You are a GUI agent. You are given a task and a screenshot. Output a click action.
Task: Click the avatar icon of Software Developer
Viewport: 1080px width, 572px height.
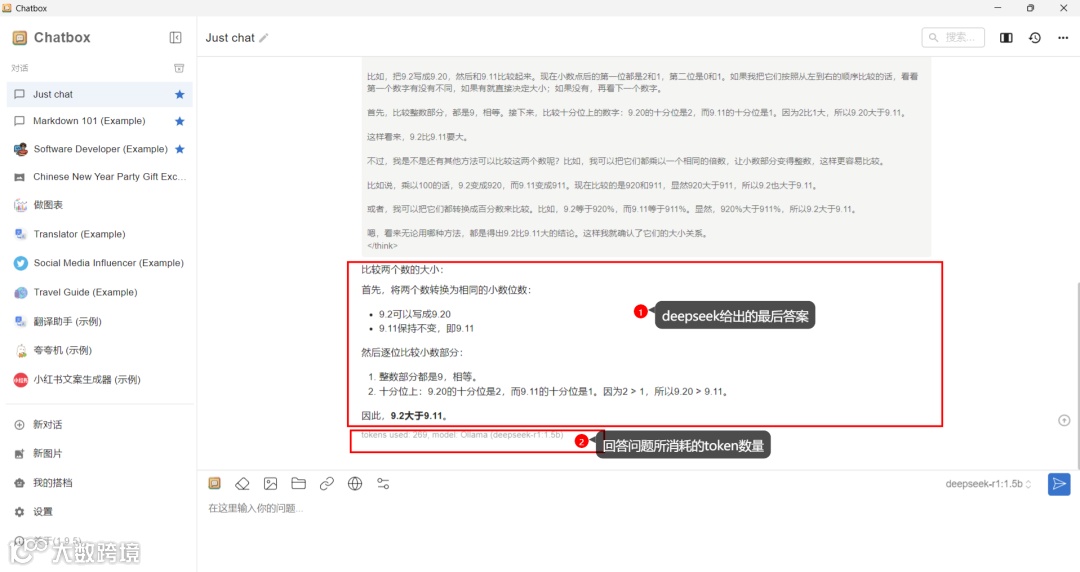pyautogui.click(x=21, y=149)
